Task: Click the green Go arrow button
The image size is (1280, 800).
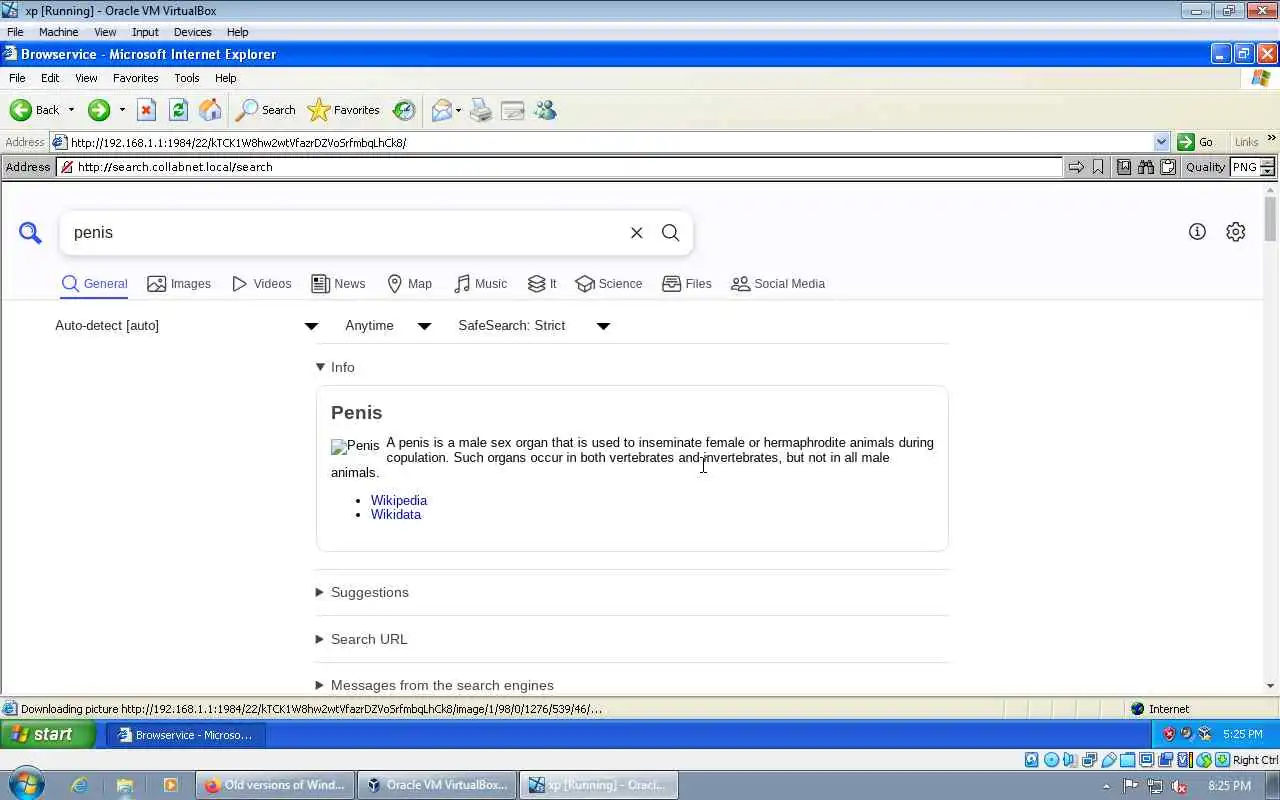Action: pos(1196,142)
